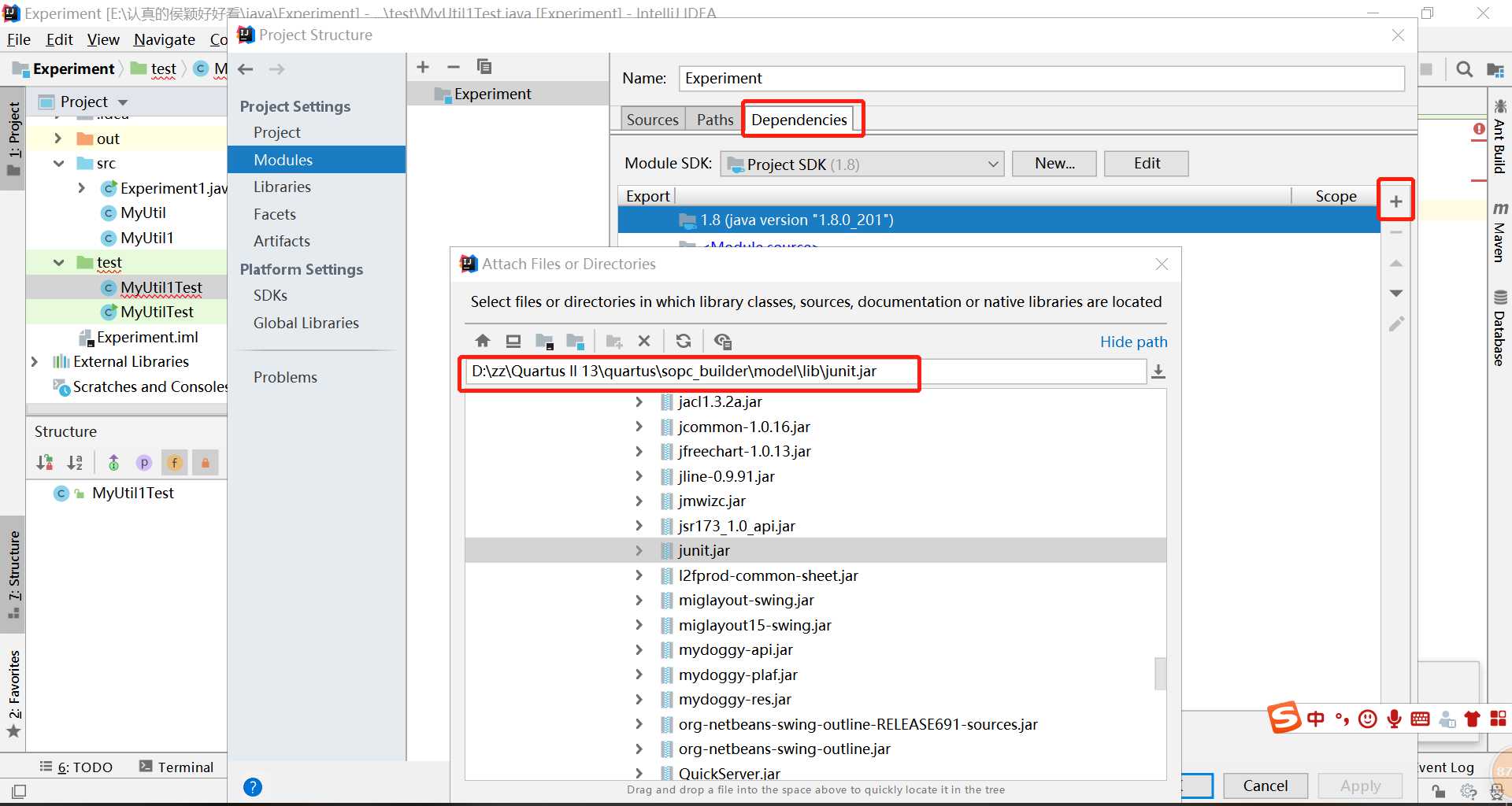1512x806 pixels.
Task: Open the Project view dropdown
Action: pos(123,102)
